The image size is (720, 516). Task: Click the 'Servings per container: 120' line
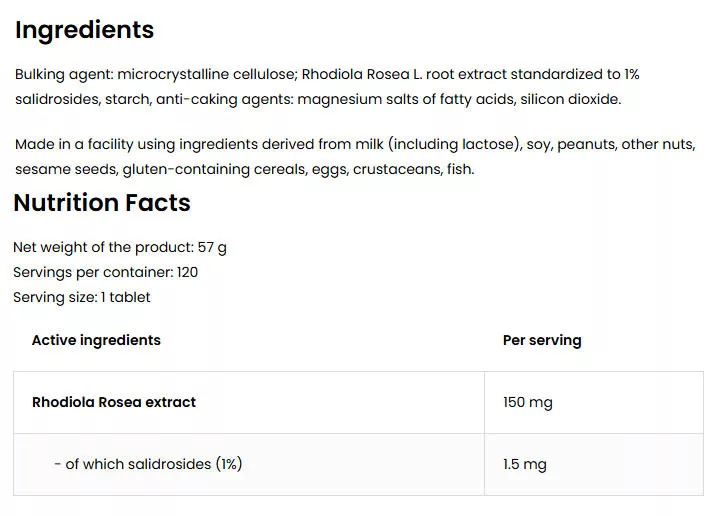click(105, 272)
